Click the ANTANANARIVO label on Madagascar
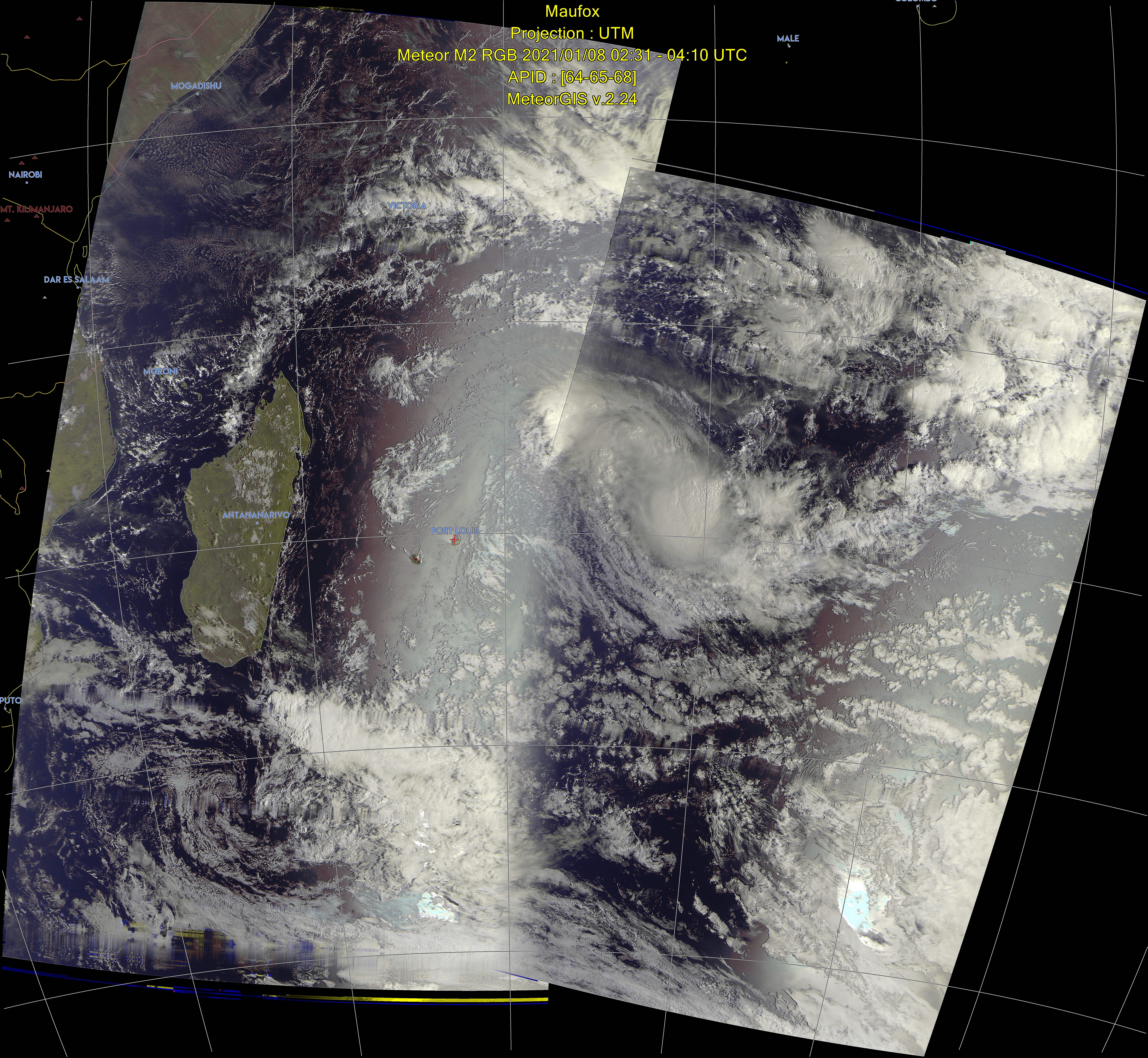Image resolution: width=1148 pixels, height=1058 pixels. (256, 515)
